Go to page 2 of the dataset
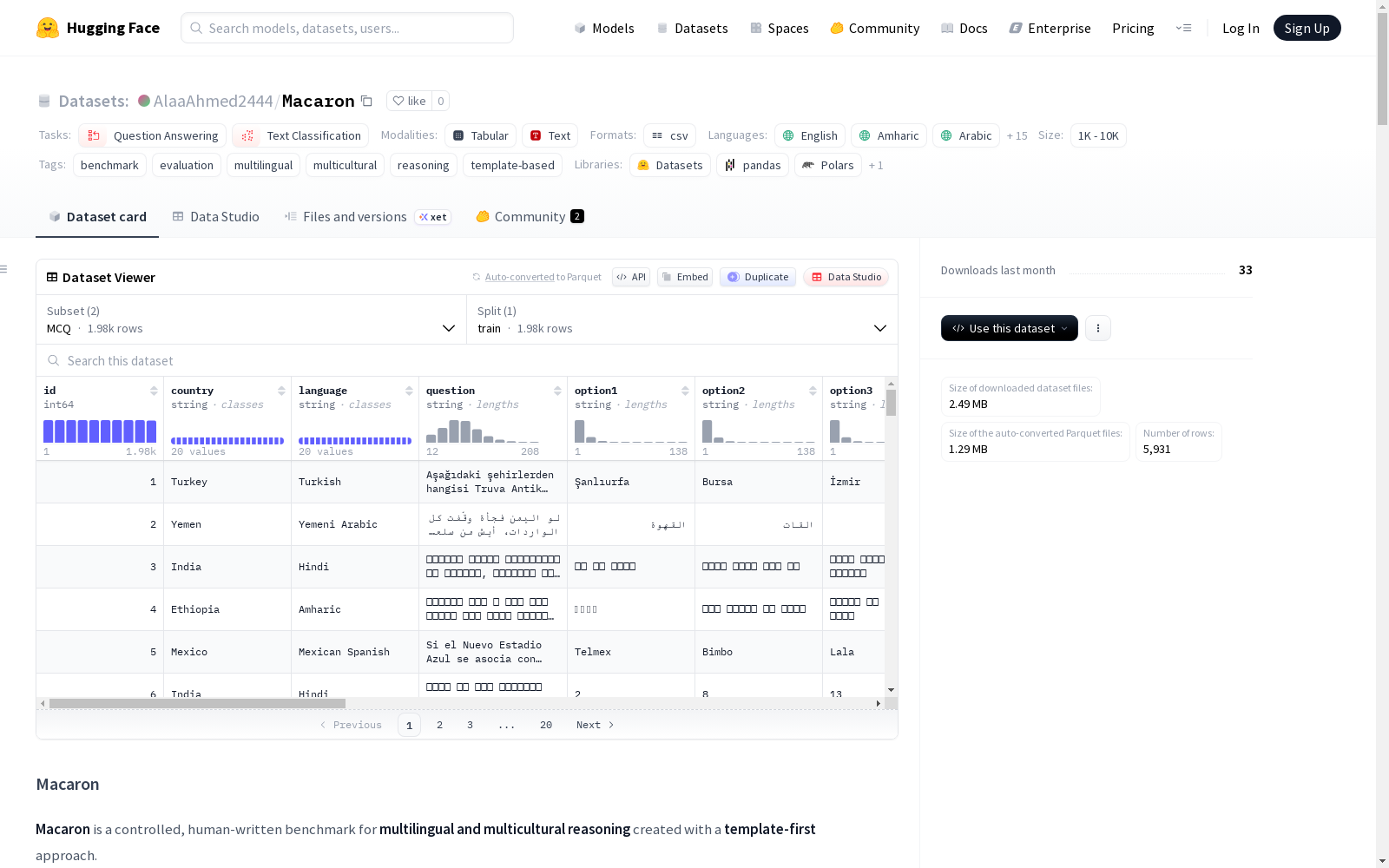Viewport: 1389px width, 868px height. 440,725
